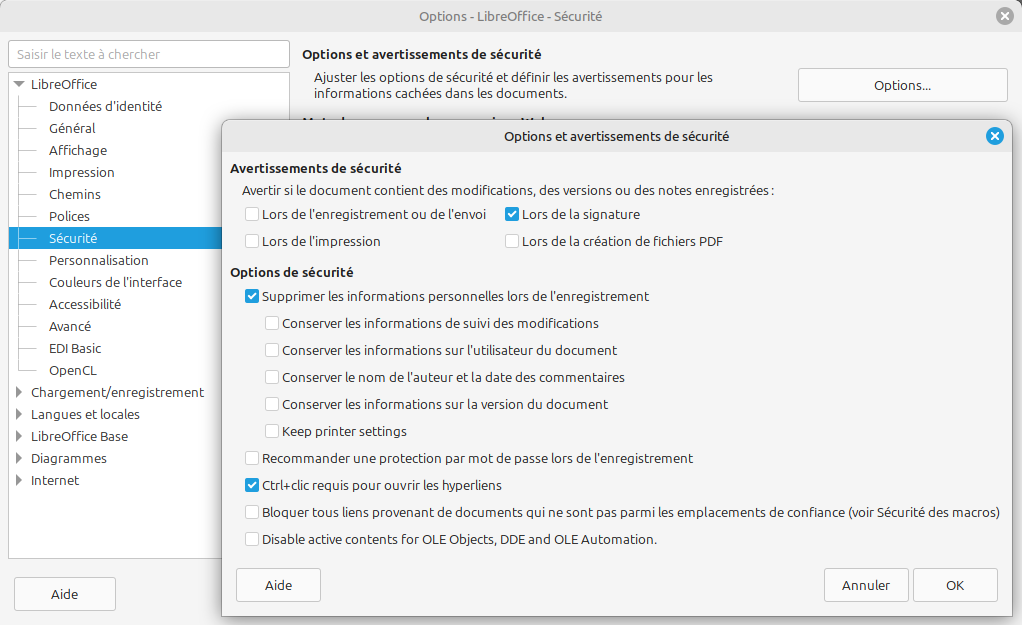Choose 'Couleurs de l'interface' entry
1022x625 pixels.
(x=115, y=283)
